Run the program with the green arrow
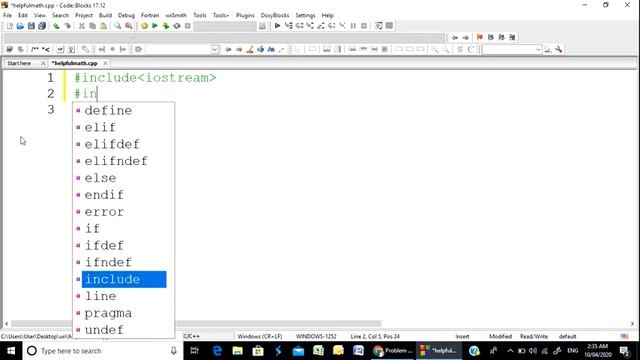The height and width of the screenshot is (360, 640). (155, 26)
